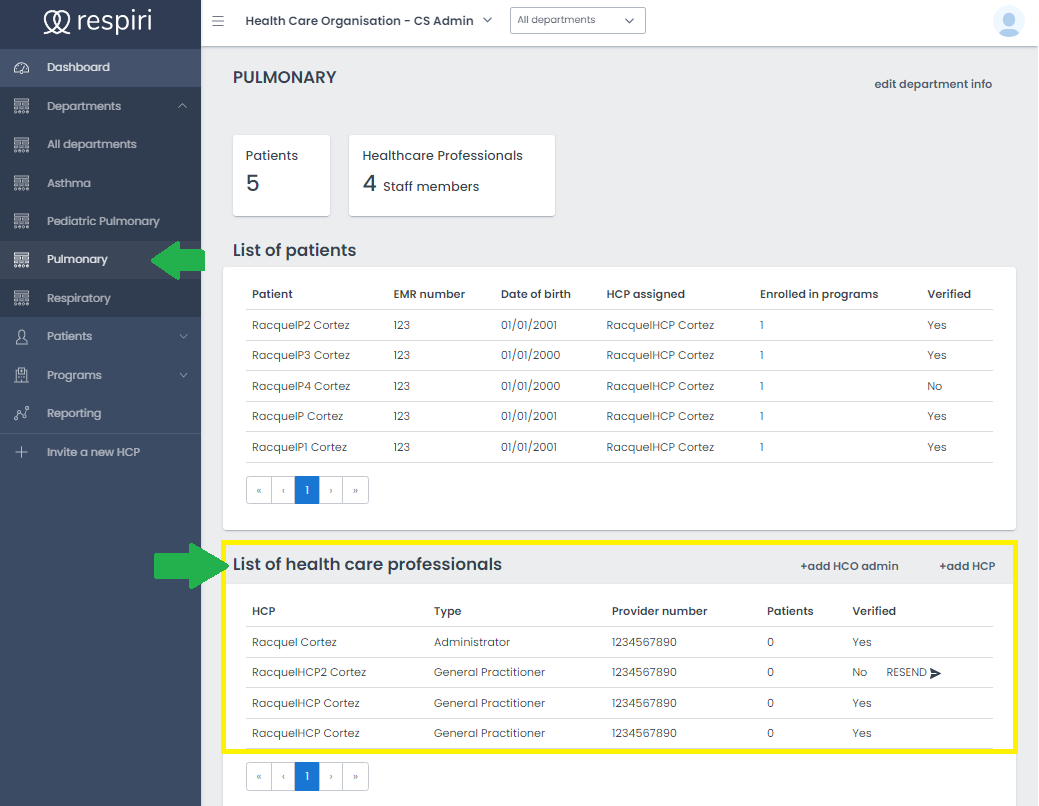Open the All departments dropdown
This screenshot has width=1039, height=806.
577,20
